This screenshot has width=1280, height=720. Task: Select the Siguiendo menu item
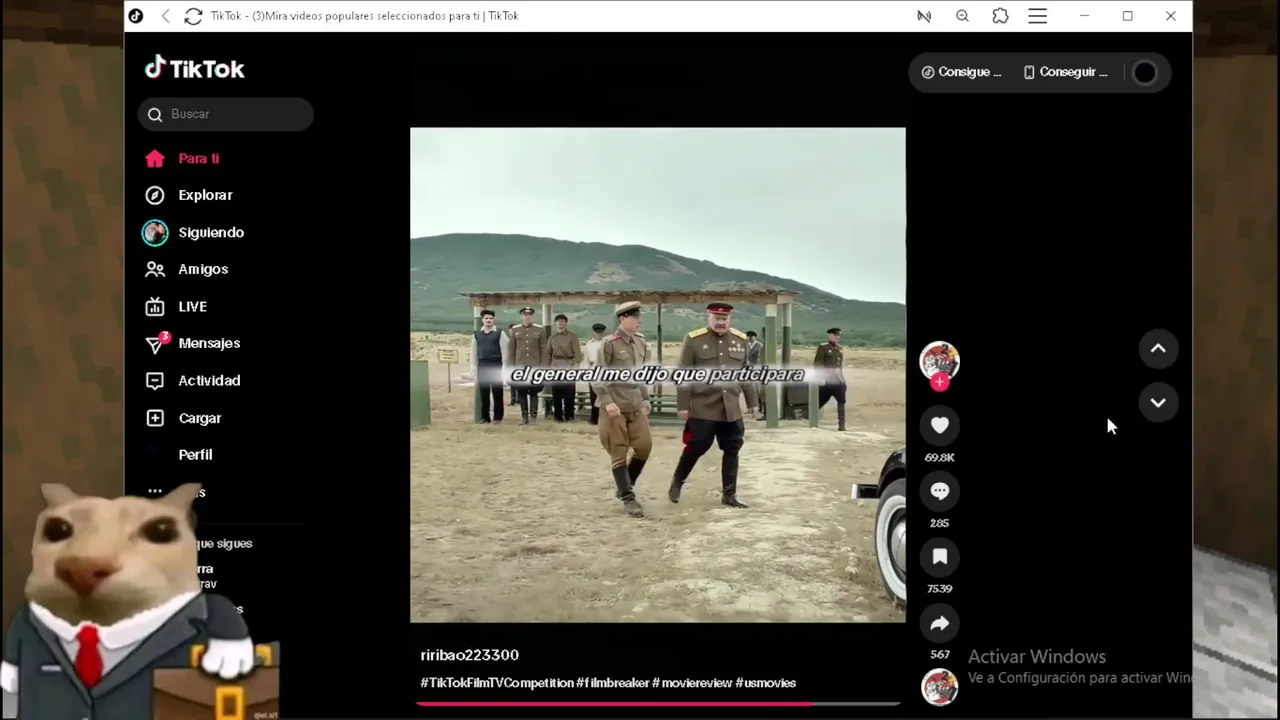[211, 232]
